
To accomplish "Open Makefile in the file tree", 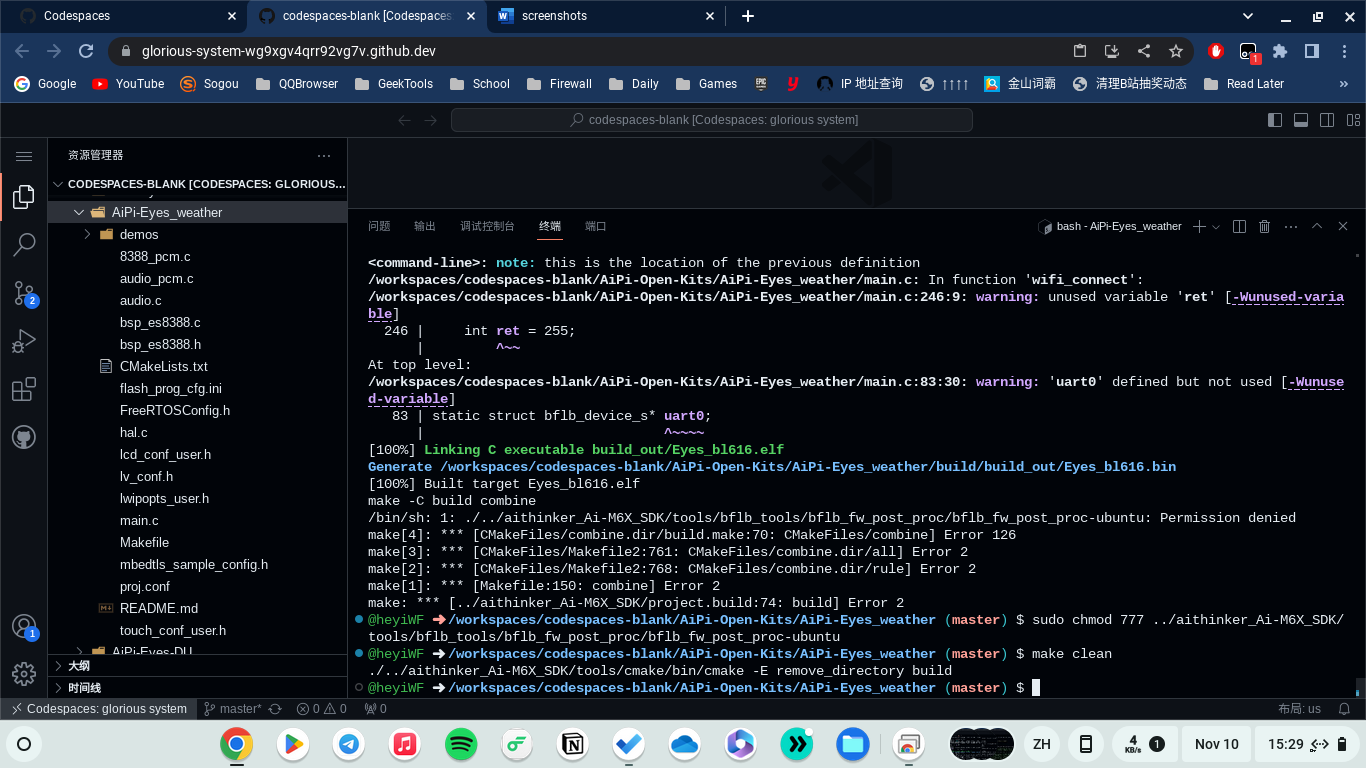I will (144, 542).
